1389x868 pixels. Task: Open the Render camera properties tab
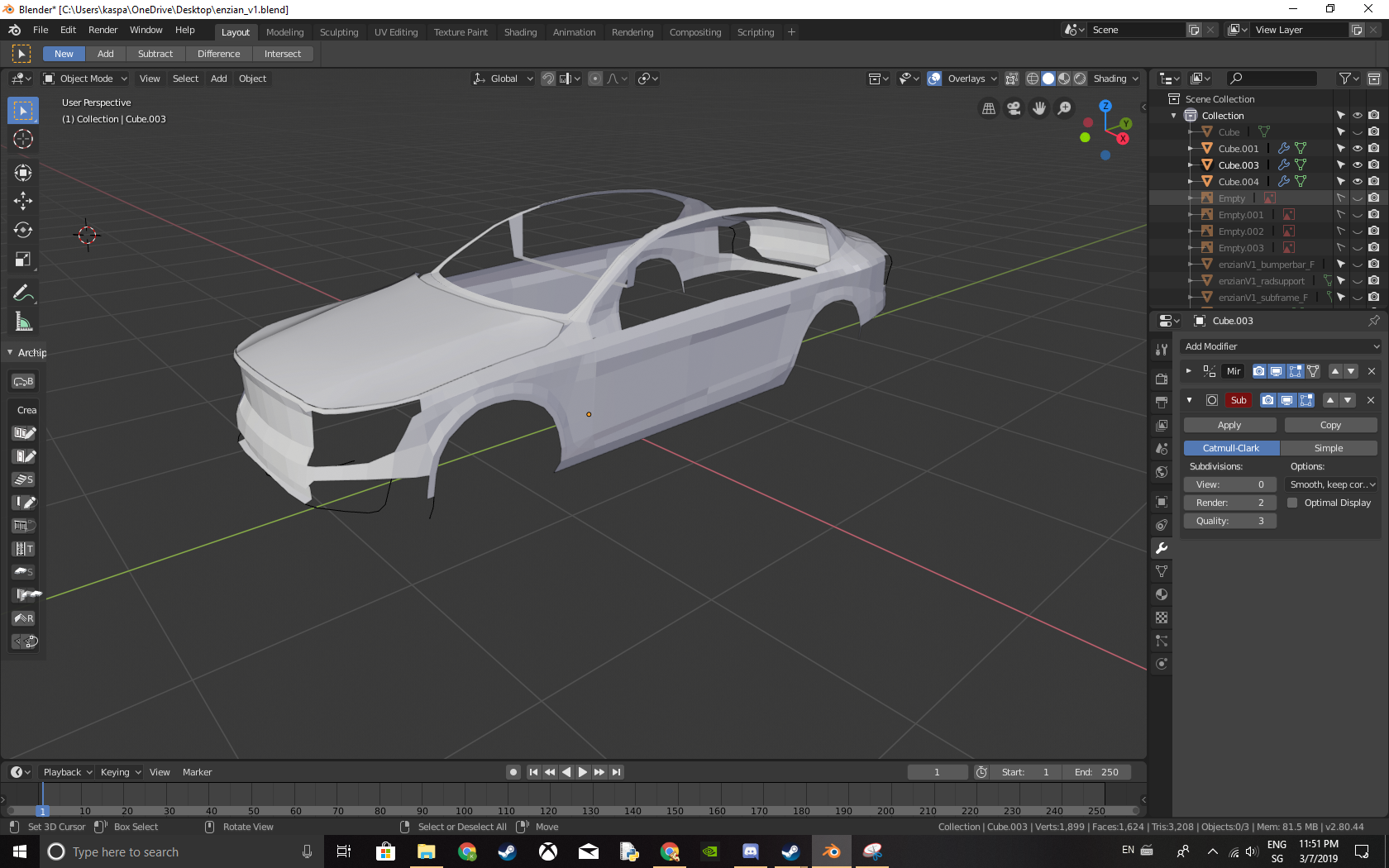point(1162,379)
